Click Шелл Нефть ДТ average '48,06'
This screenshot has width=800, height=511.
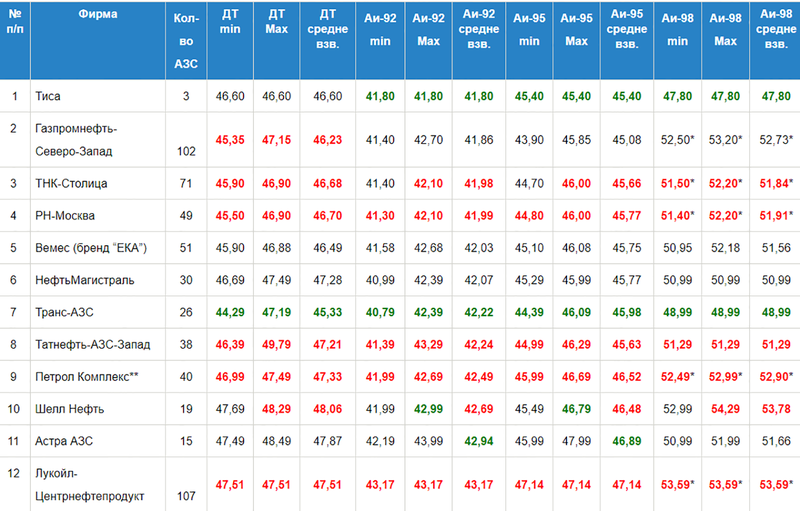(328, 409)
